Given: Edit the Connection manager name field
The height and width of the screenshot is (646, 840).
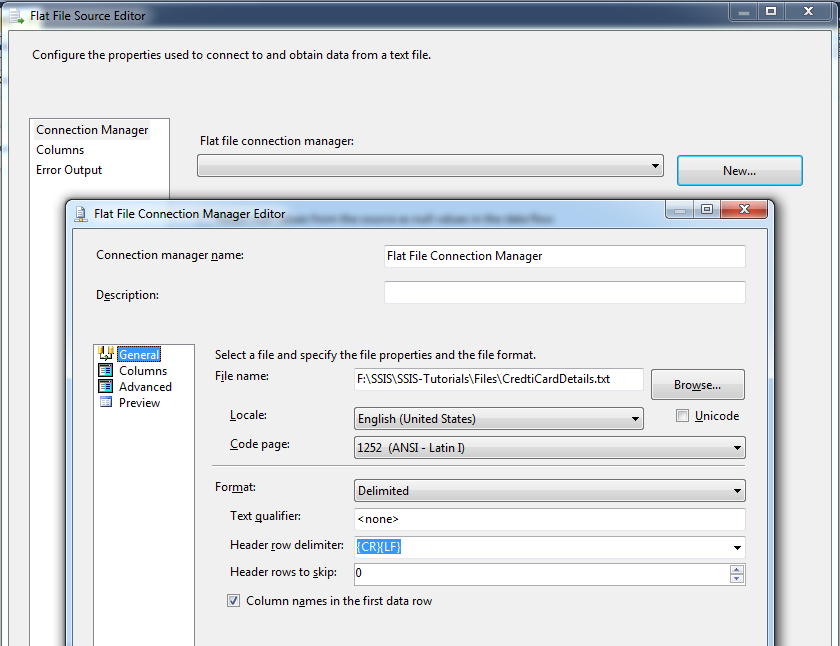Looking at the screenshot, I should pos(564,256).
